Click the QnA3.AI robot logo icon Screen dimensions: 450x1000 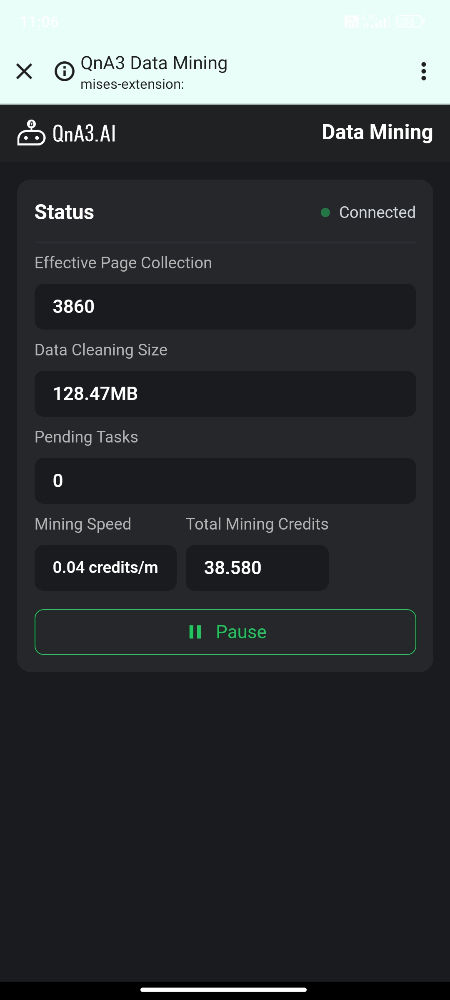pos(31,133)
